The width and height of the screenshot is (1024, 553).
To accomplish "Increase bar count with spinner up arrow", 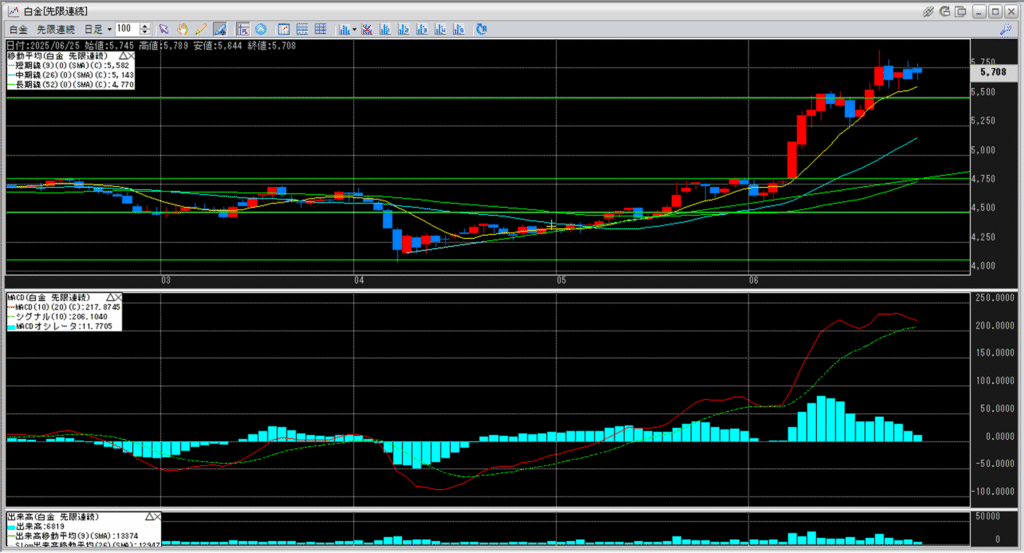I will pyautogui.click(x=146, y=26).
